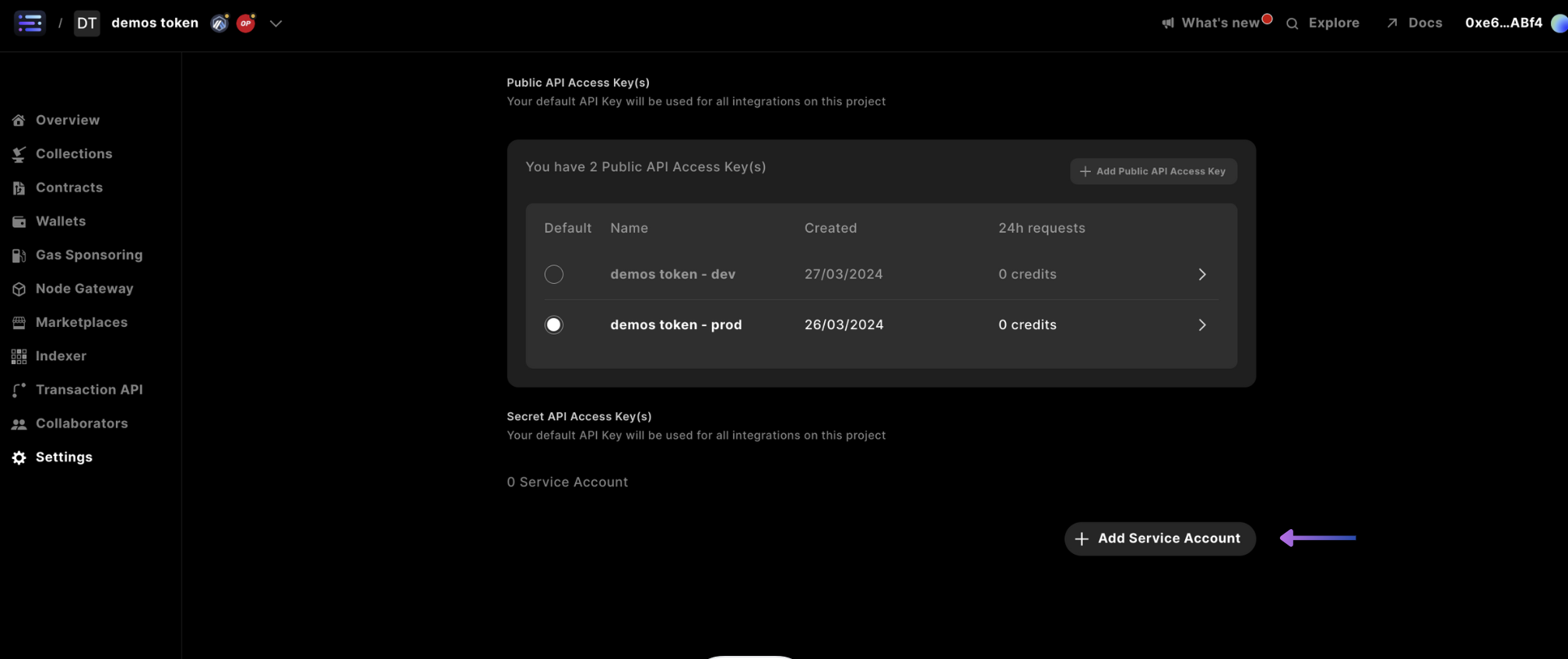
Task: Set demos token - dev as default key
Action: [553, 274]
